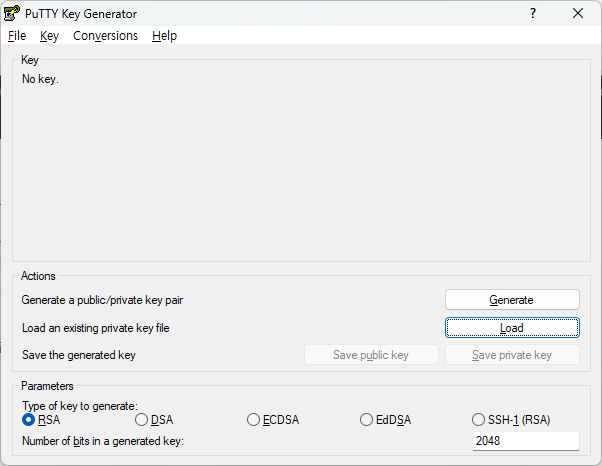Image resolution: width=602 pixels, height=466 pixels.
Task: Select the DSA key type
Action: 154,420
